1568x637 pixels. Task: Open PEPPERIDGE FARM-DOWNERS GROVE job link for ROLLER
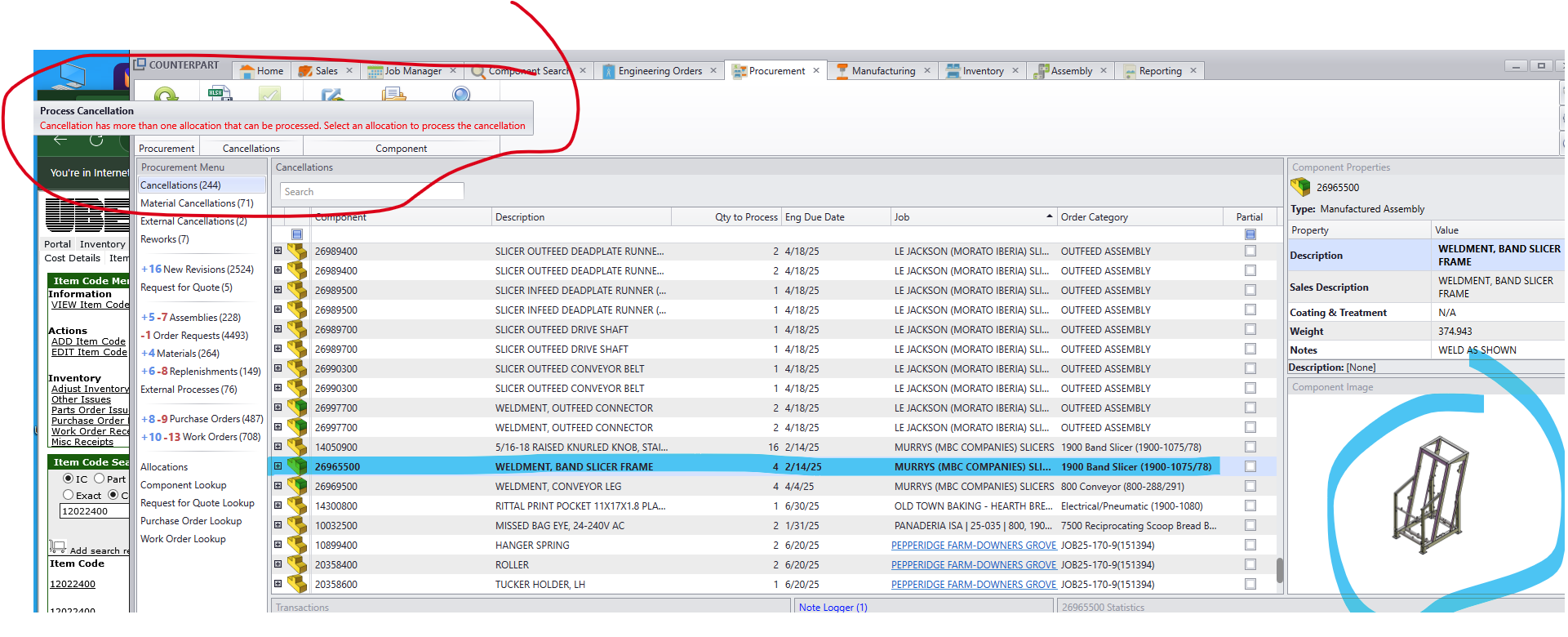tap(973, 564)
